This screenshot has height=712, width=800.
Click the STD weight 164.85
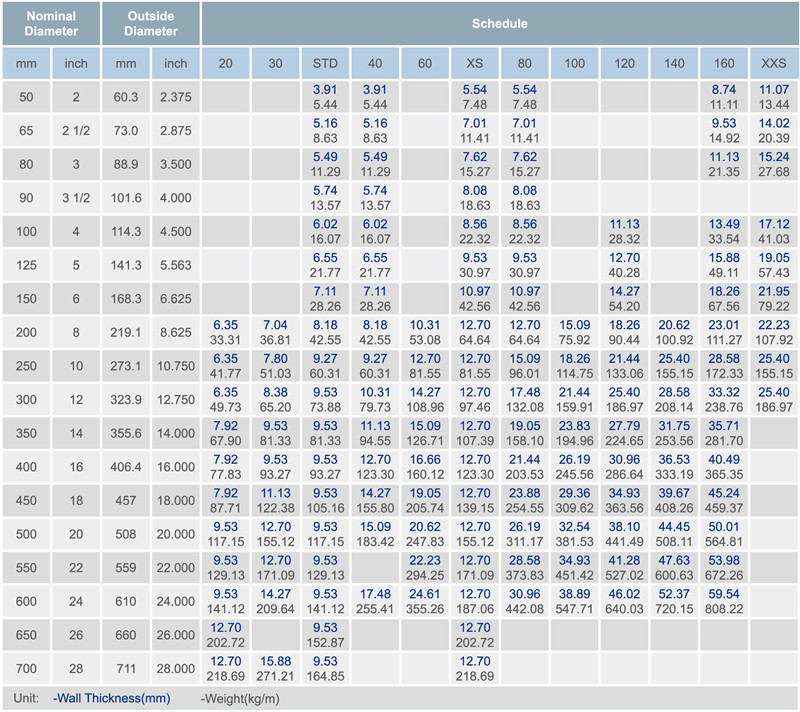coord(325,676)
